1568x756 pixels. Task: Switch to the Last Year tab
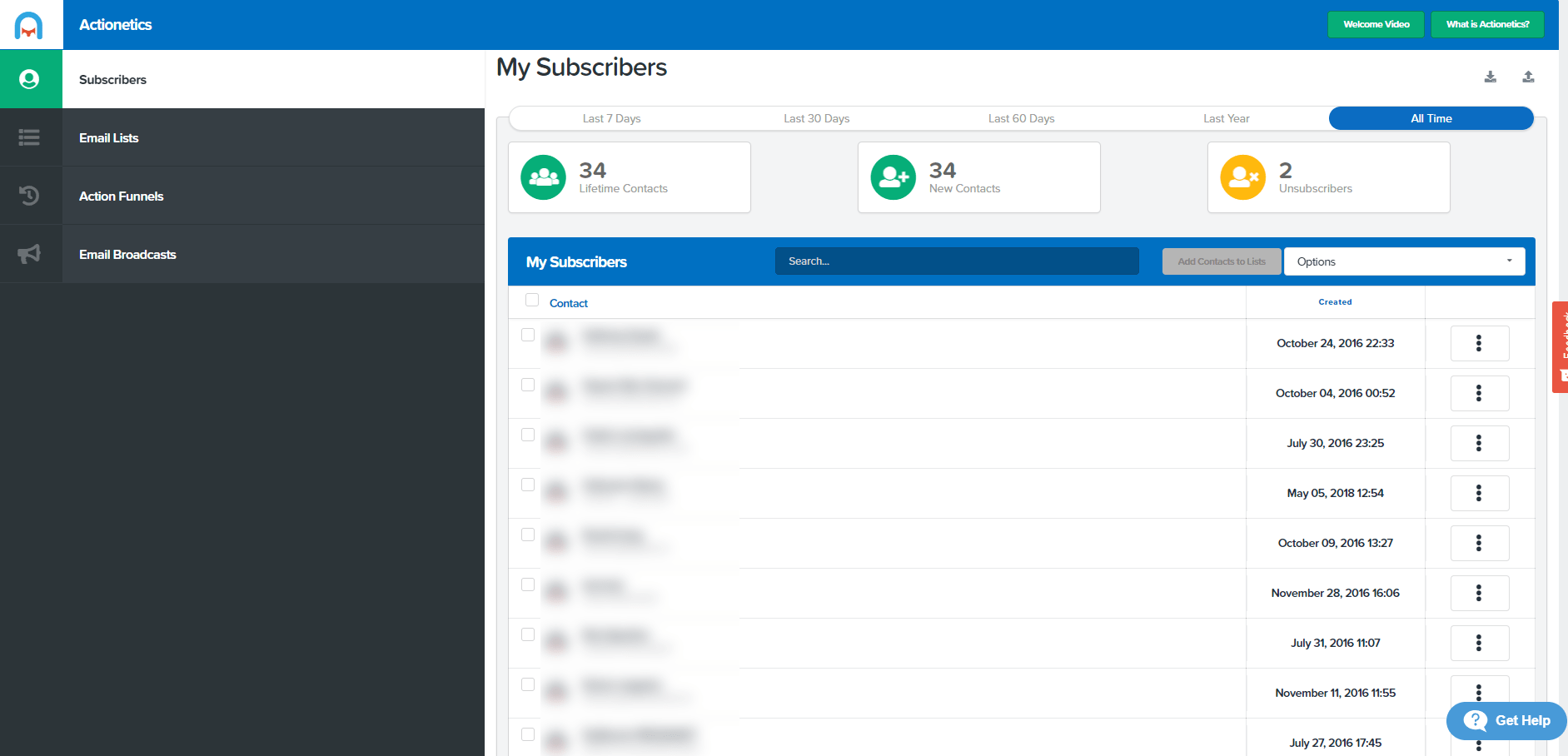click(x=1226, y=118)
